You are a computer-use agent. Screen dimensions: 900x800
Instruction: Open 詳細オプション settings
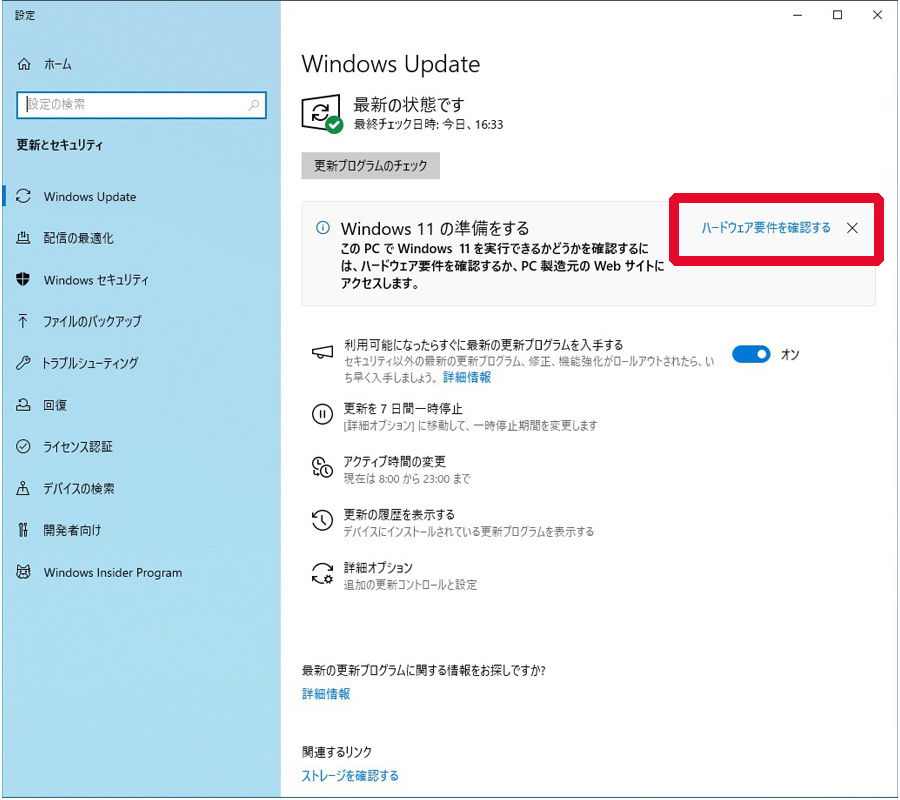(x=378, y=568)
